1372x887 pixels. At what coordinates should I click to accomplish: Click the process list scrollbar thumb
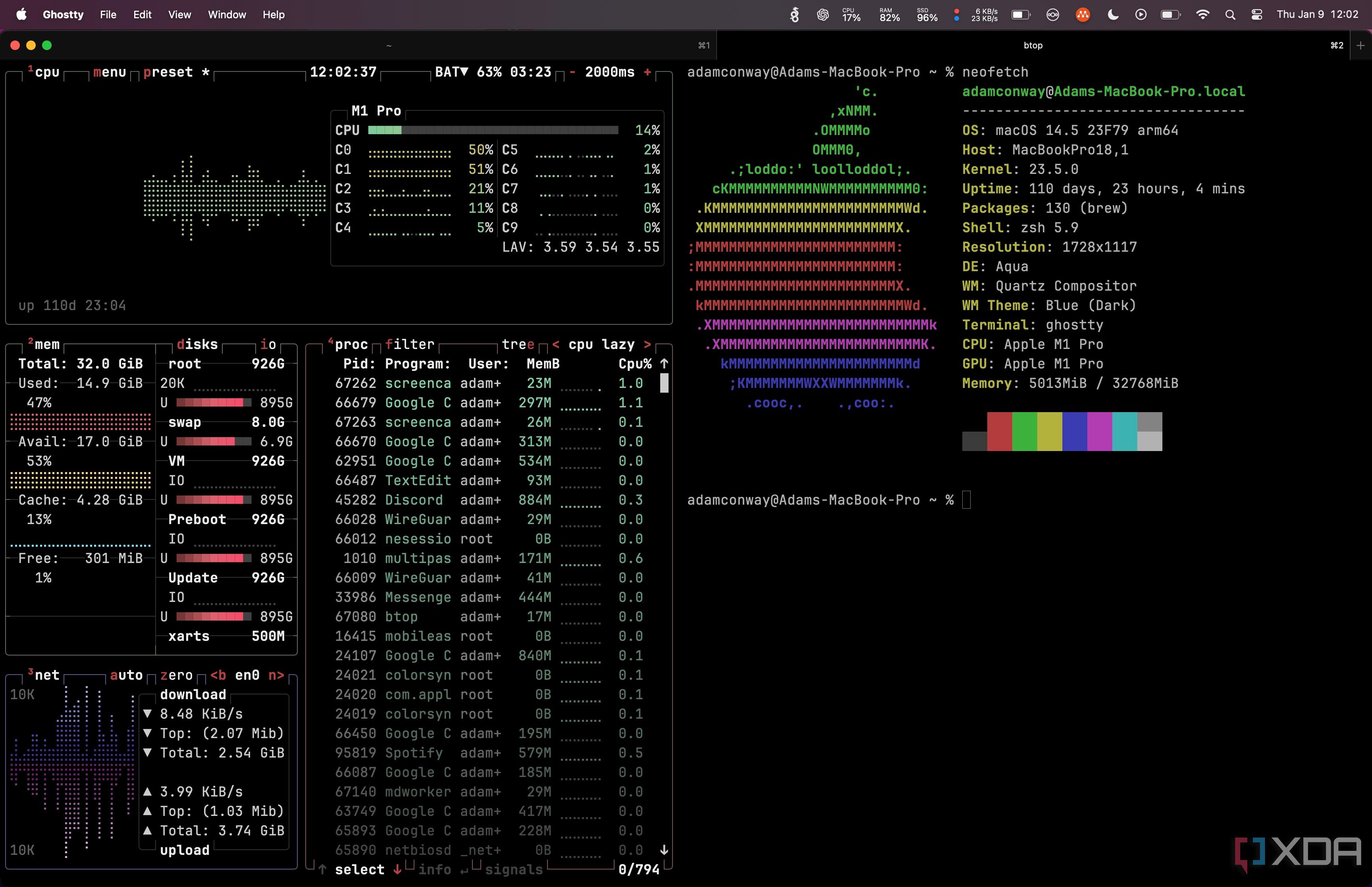pyautogui.click(x=664, y=383)
